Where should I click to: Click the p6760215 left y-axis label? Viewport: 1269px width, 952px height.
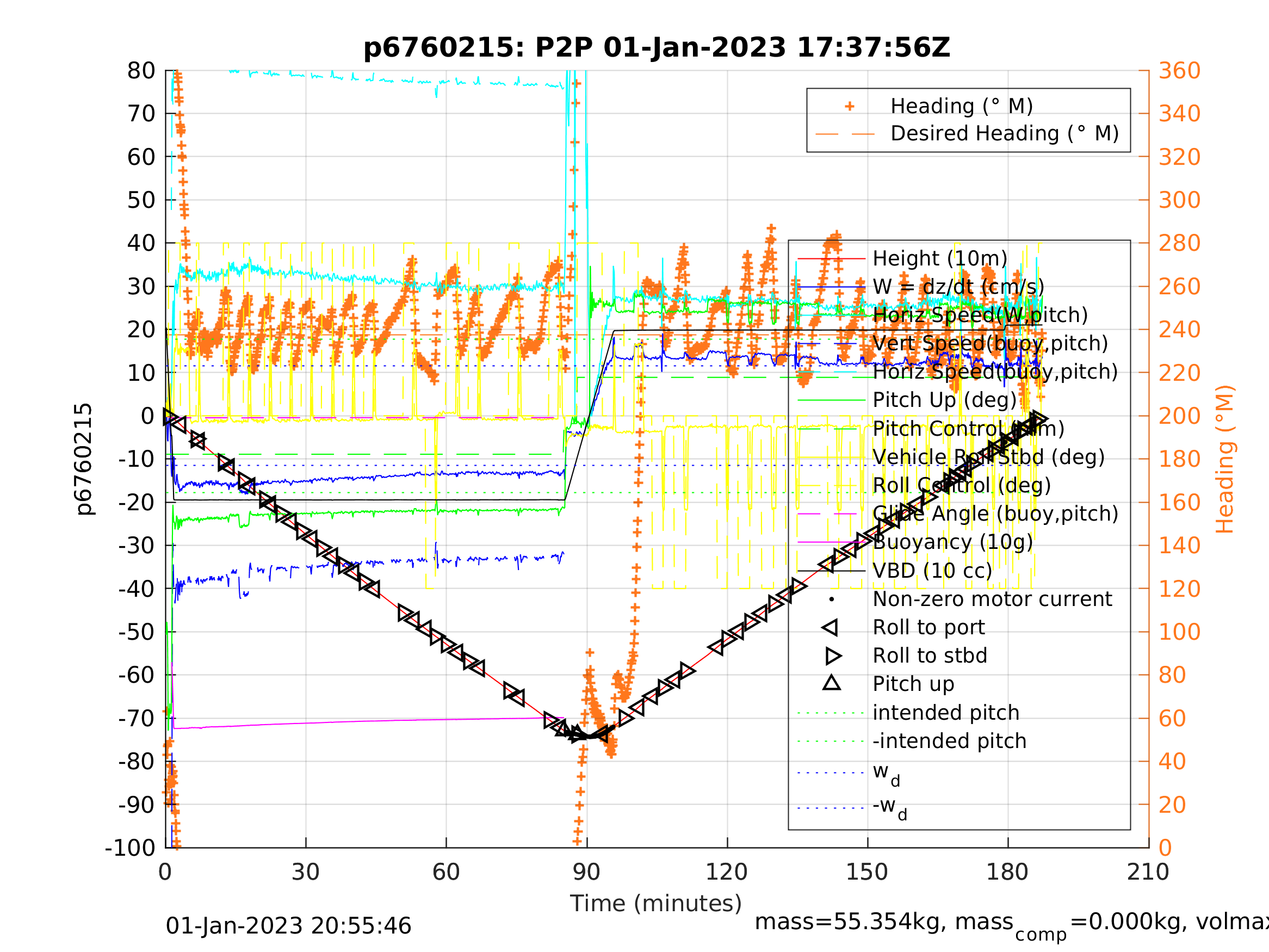84,459
